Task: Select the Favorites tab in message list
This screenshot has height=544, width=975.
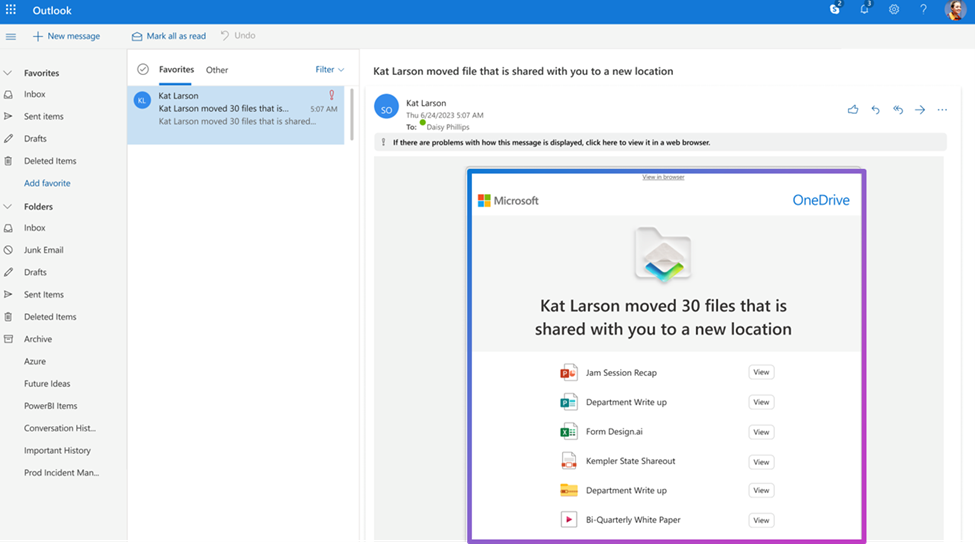Action: [176, 70]
